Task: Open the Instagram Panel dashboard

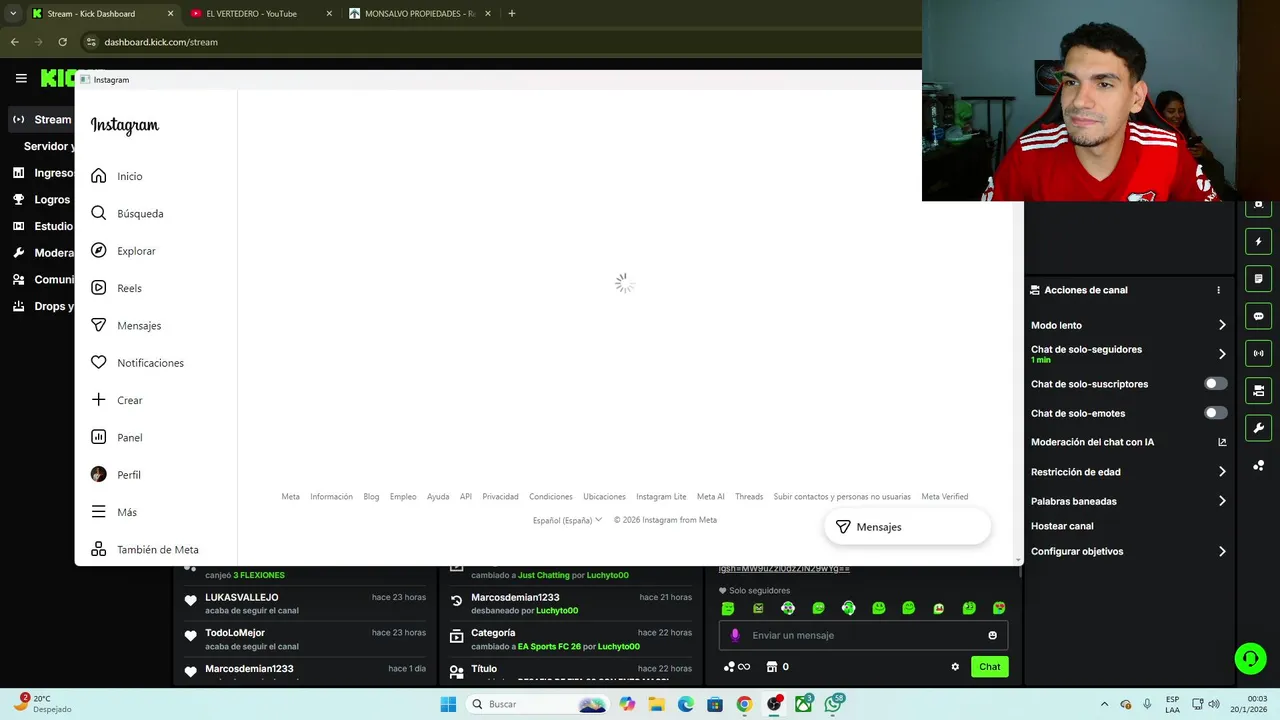Action: 117,437
